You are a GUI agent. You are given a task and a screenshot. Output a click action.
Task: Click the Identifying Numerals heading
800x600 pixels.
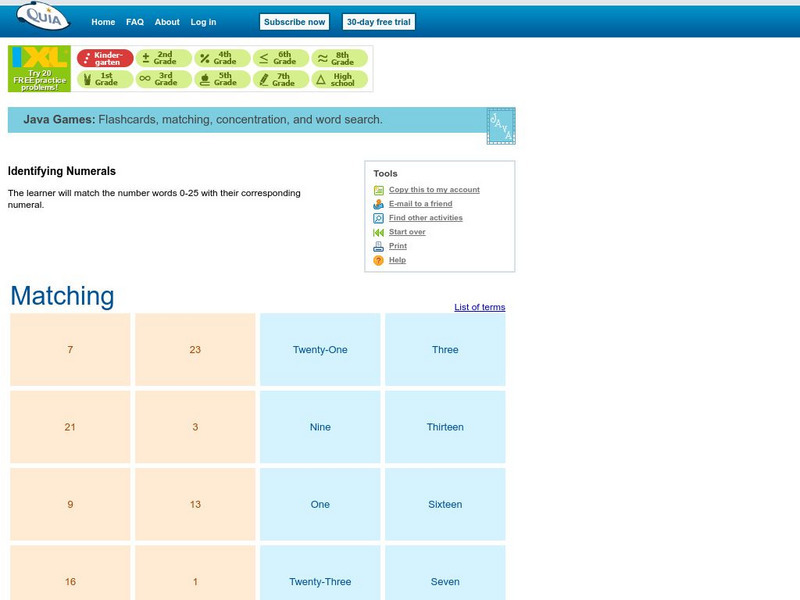tap(62, 171)
